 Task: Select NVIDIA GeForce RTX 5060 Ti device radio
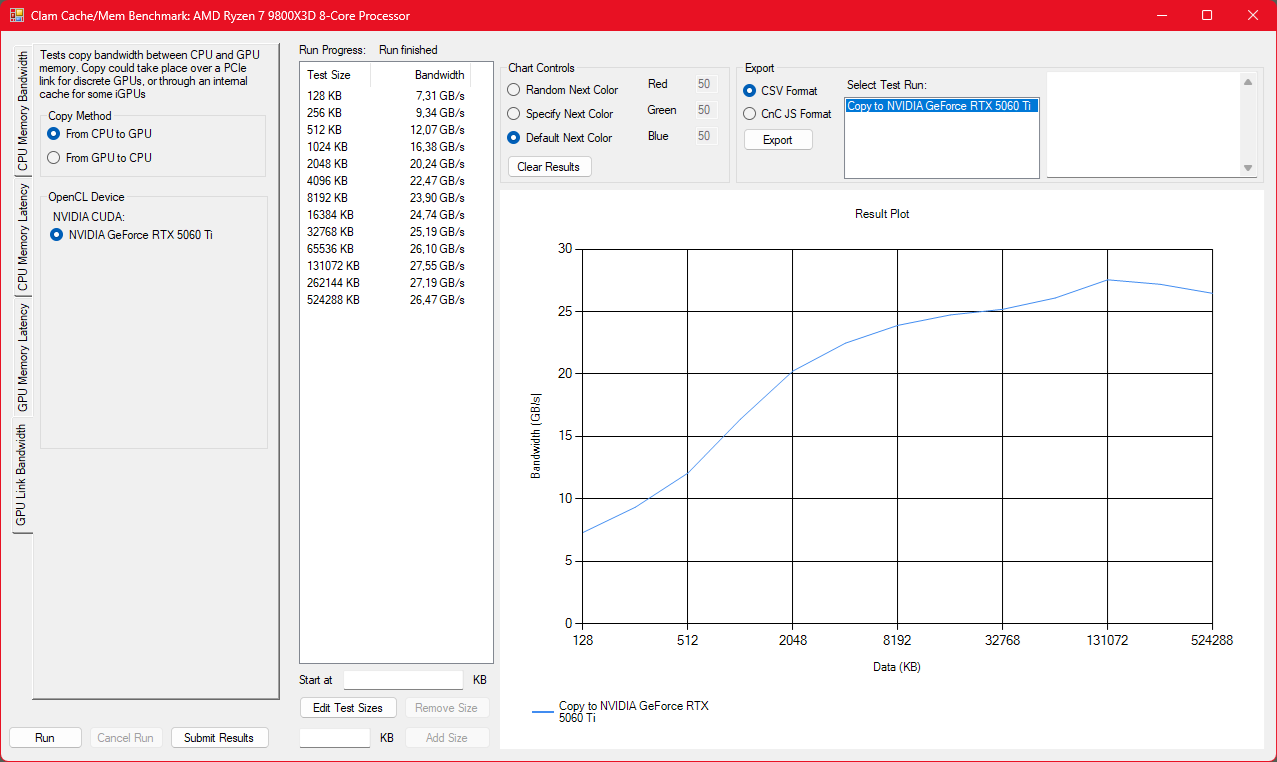pos(131,235)
